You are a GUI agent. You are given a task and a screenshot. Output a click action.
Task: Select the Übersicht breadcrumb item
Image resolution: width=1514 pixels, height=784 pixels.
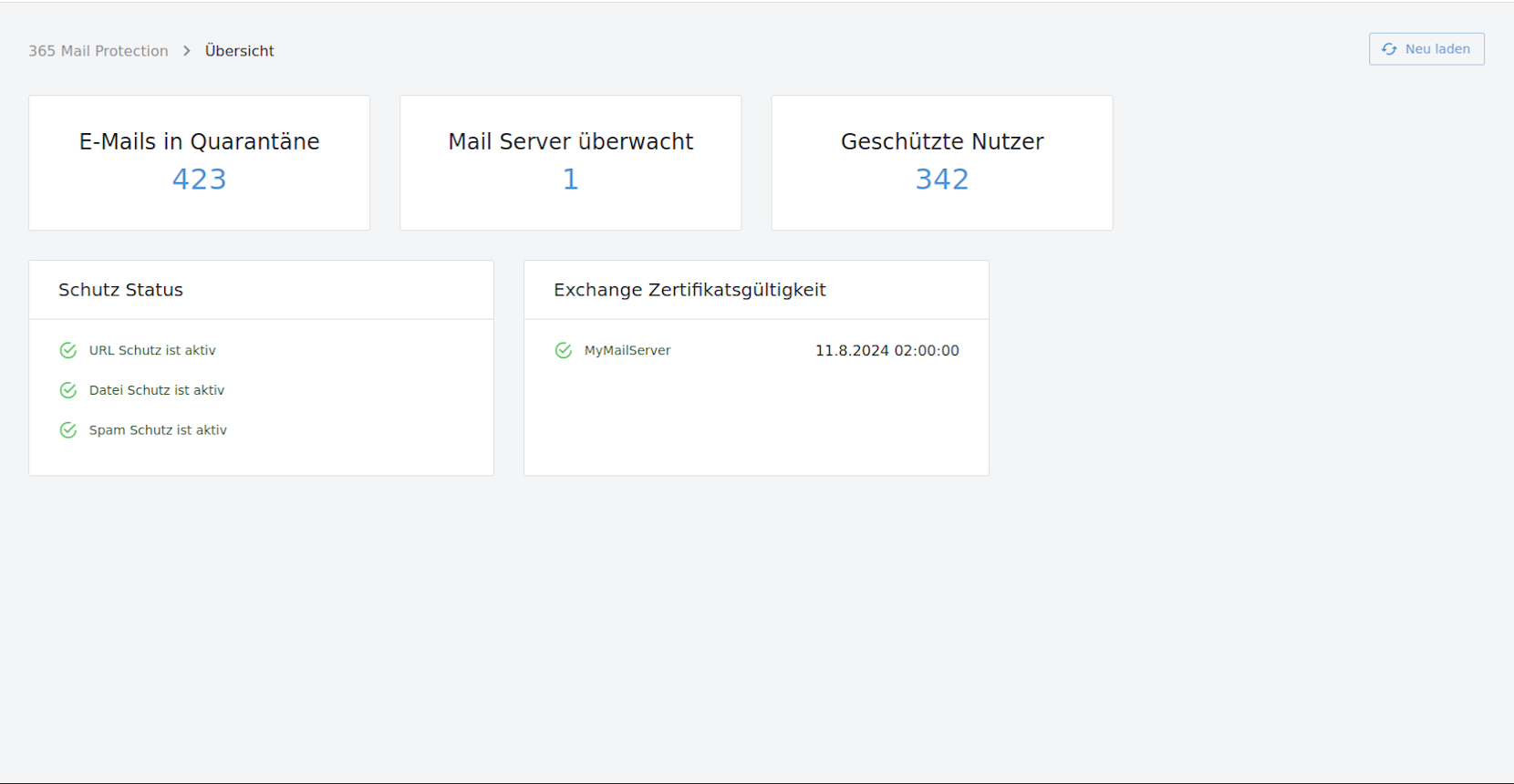pos(239,51)
